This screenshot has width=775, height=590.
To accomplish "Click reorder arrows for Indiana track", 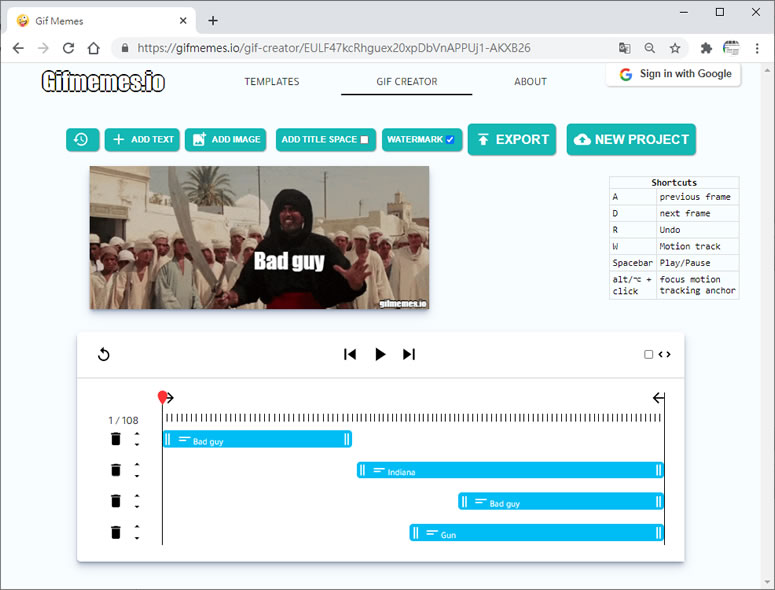I will (x=137, y=470).
